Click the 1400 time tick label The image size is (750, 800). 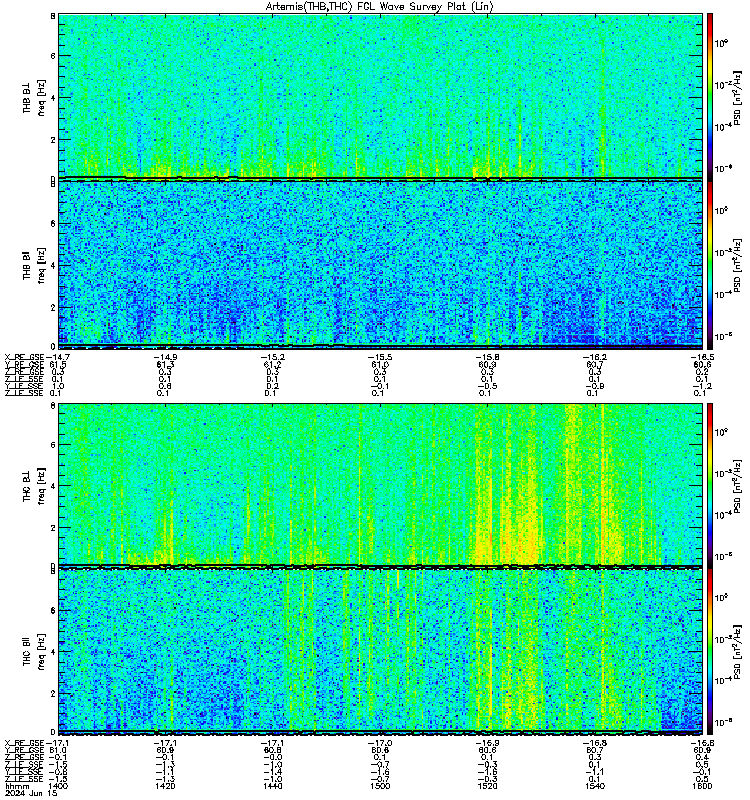[x=58, y=786]
